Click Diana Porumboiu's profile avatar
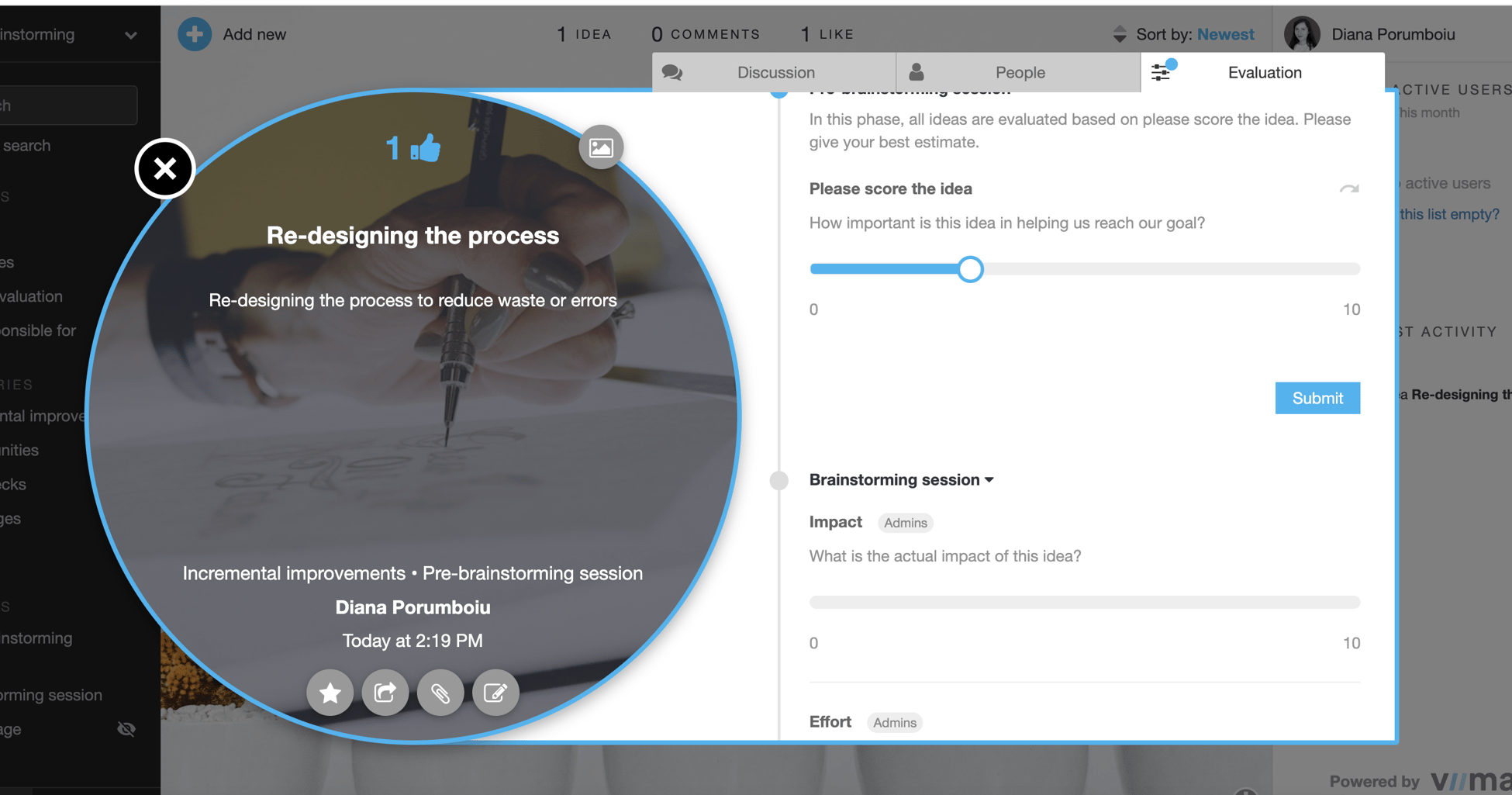The width and height of the screenshot is (1512, 795). coord(1303,34)
